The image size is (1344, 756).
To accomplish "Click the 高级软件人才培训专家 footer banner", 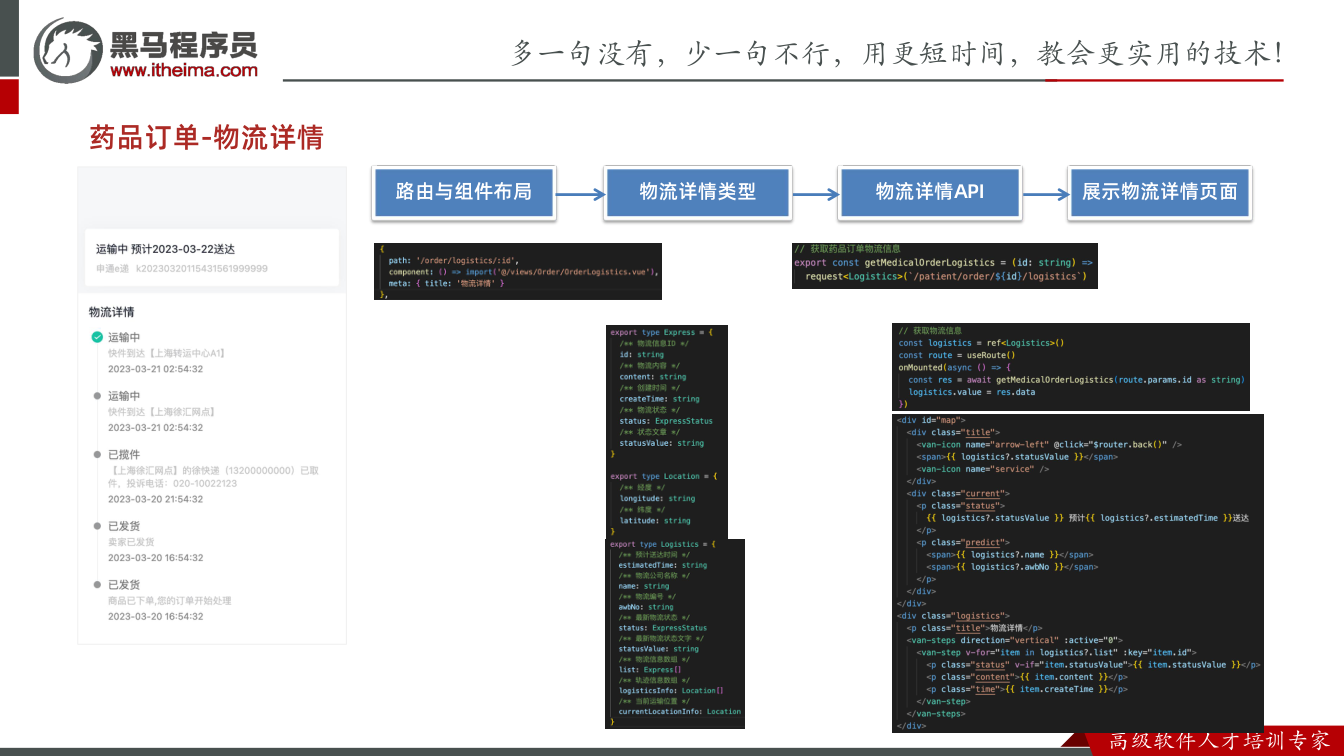I will point(1220,741).
